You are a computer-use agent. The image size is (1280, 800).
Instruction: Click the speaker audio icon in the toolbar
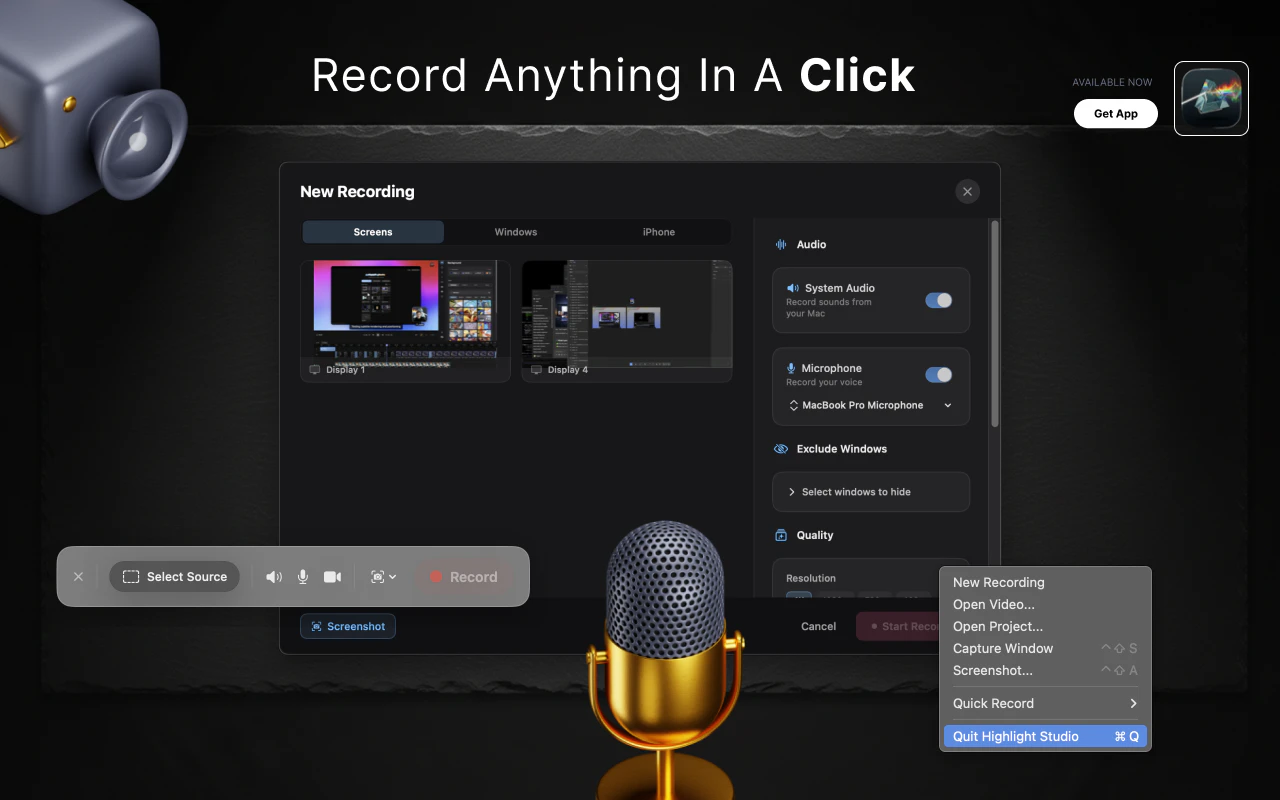tap(274, 576)
